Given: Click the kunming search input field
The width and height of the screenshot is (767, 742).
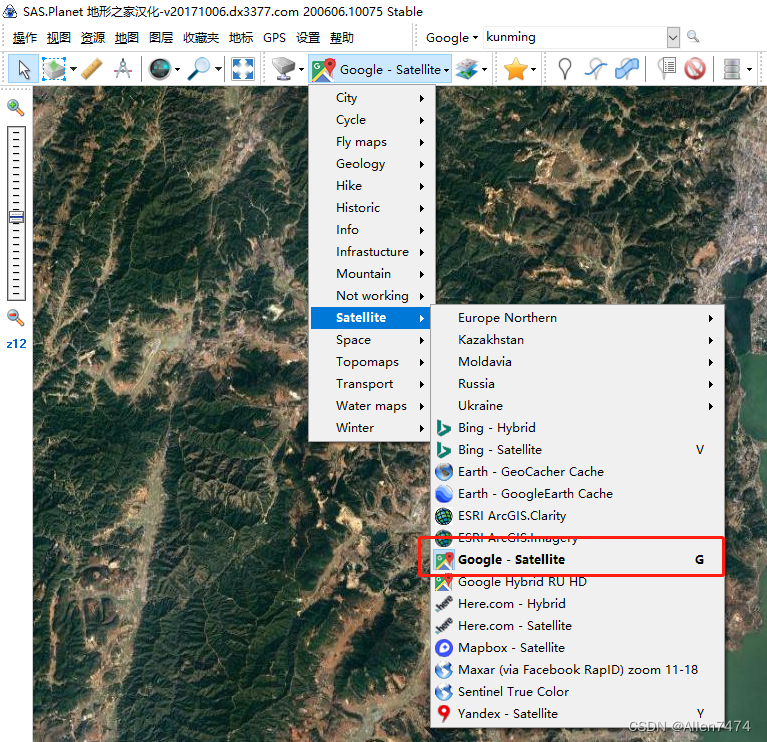Looking at the screenshot, I should 575,37.
